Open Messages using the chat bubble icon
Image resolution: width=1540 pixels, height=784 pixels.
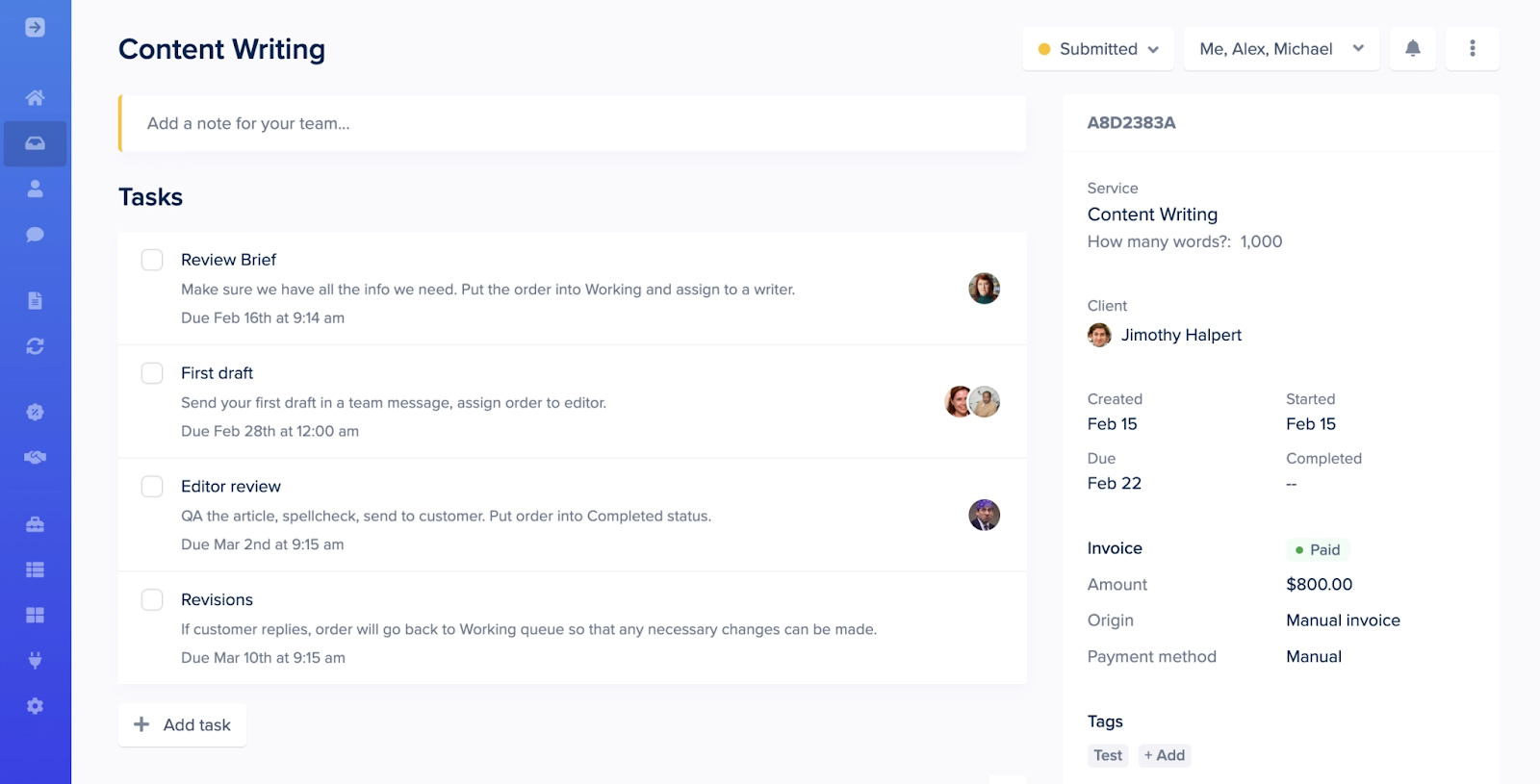36,233
